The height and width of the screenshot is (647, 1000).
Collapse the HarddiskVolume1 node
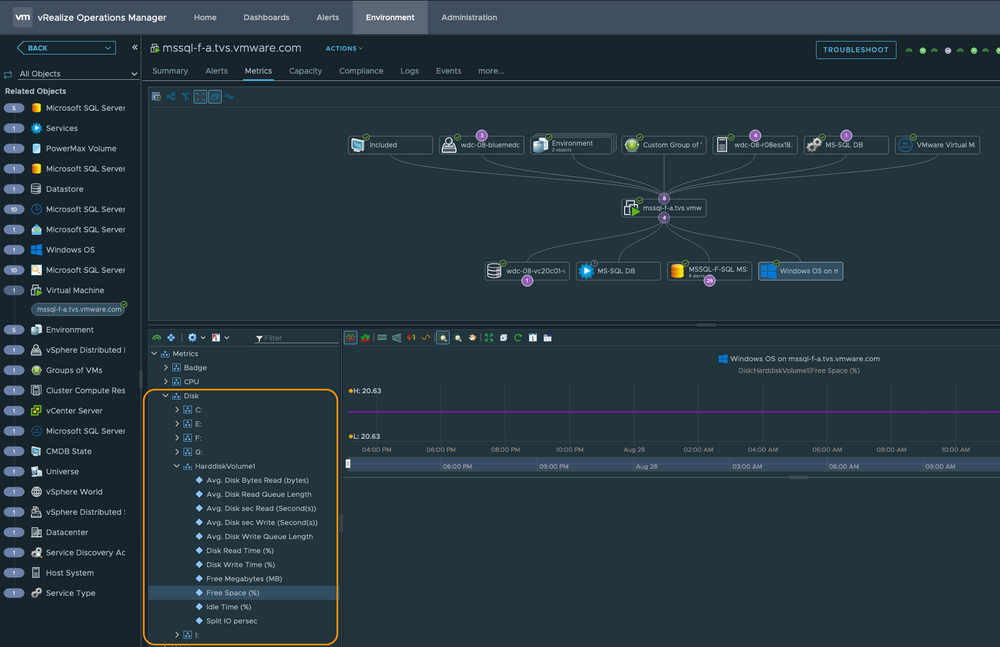click(177, 466)
